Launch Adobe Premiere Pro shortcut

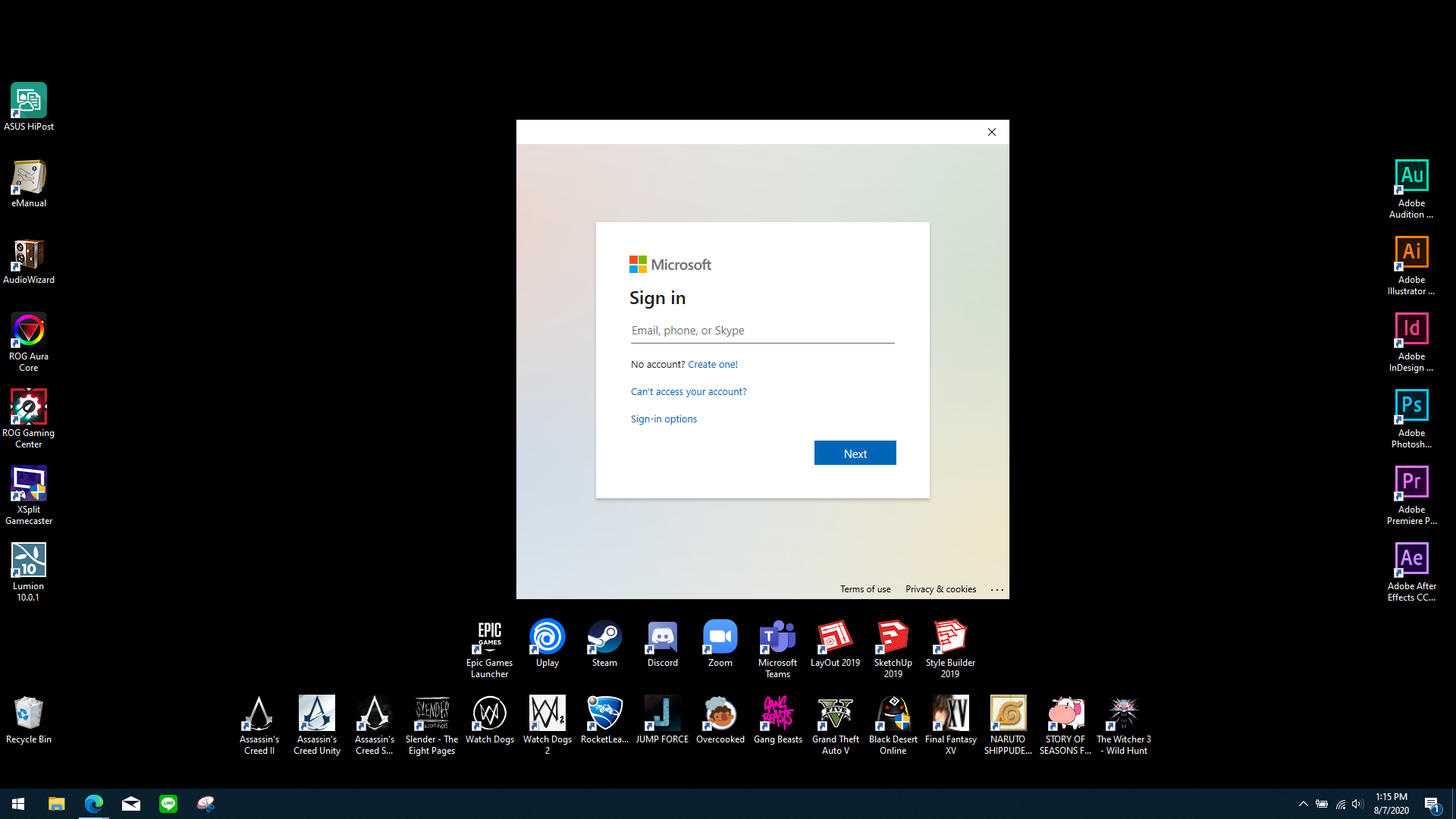(1411, 494)
